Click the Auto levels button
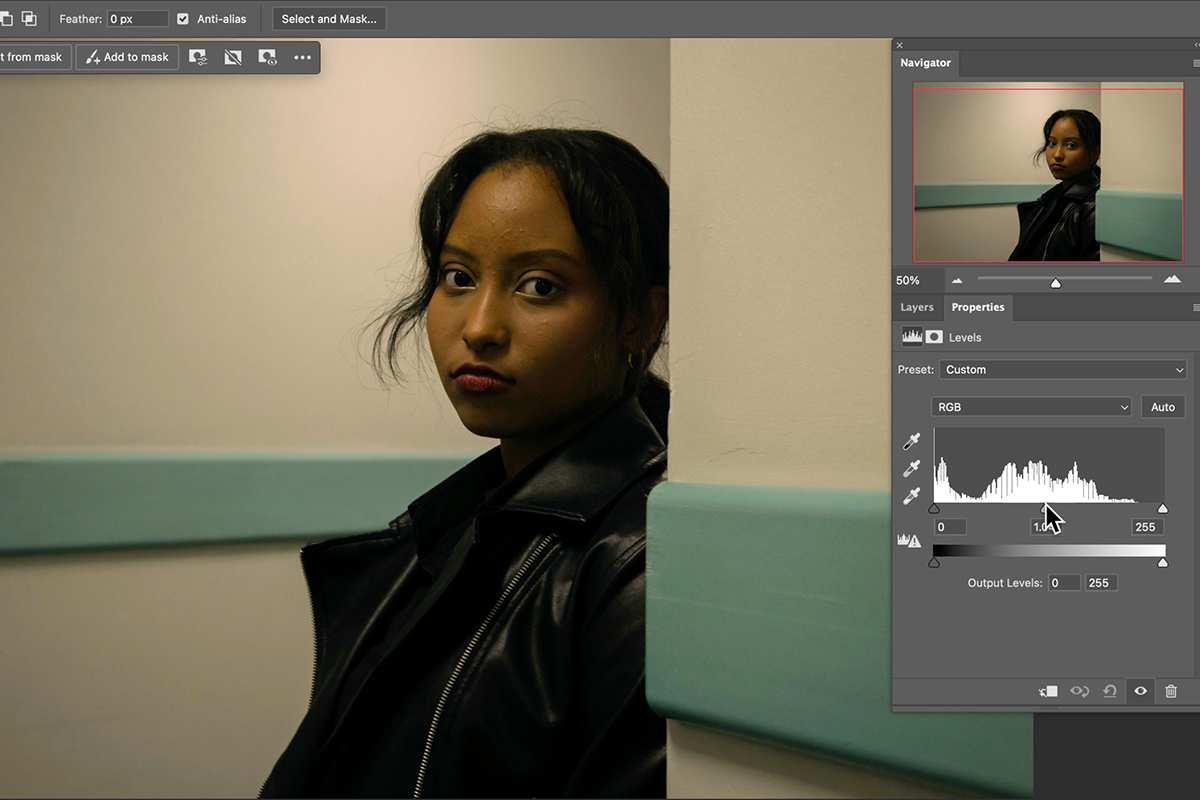The height and width of the screenshot is (800, 1200). [x=1162, y=406]
